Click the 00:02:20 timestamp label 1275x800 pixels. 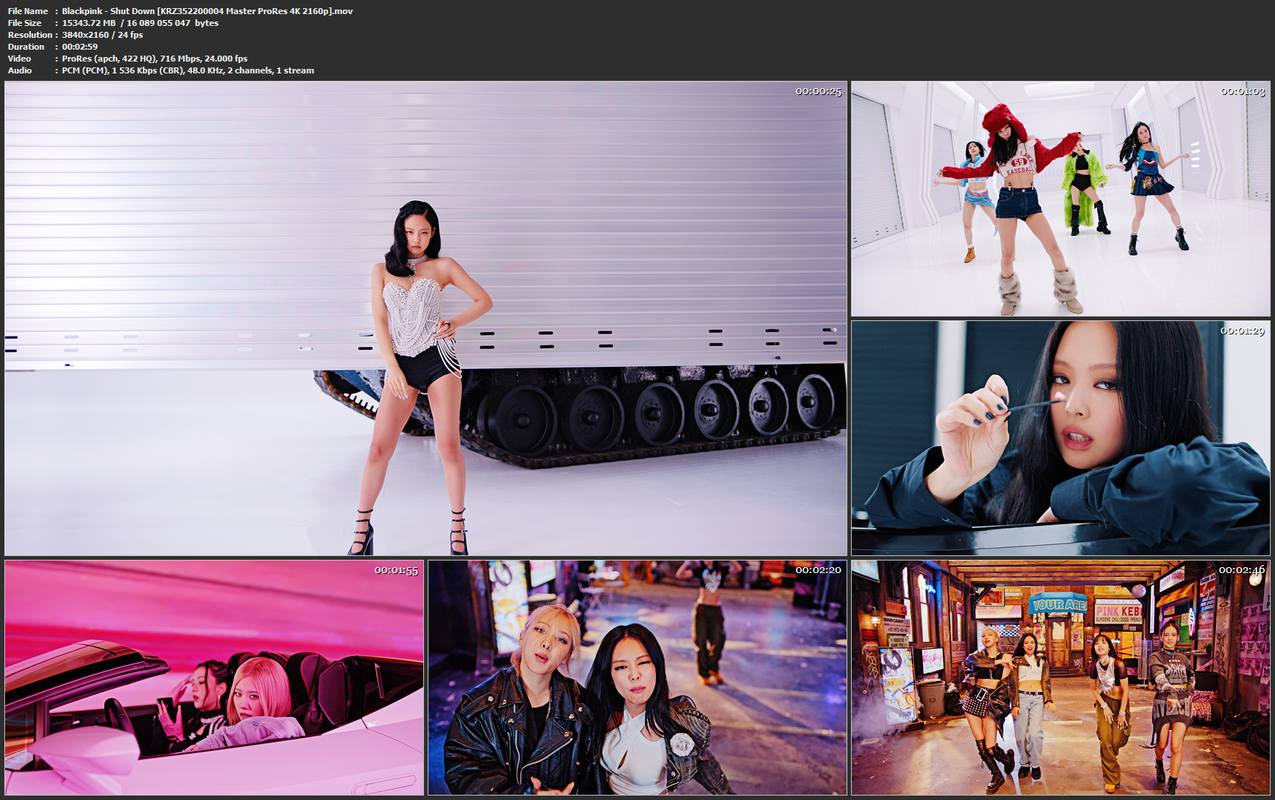click(818, 570)
